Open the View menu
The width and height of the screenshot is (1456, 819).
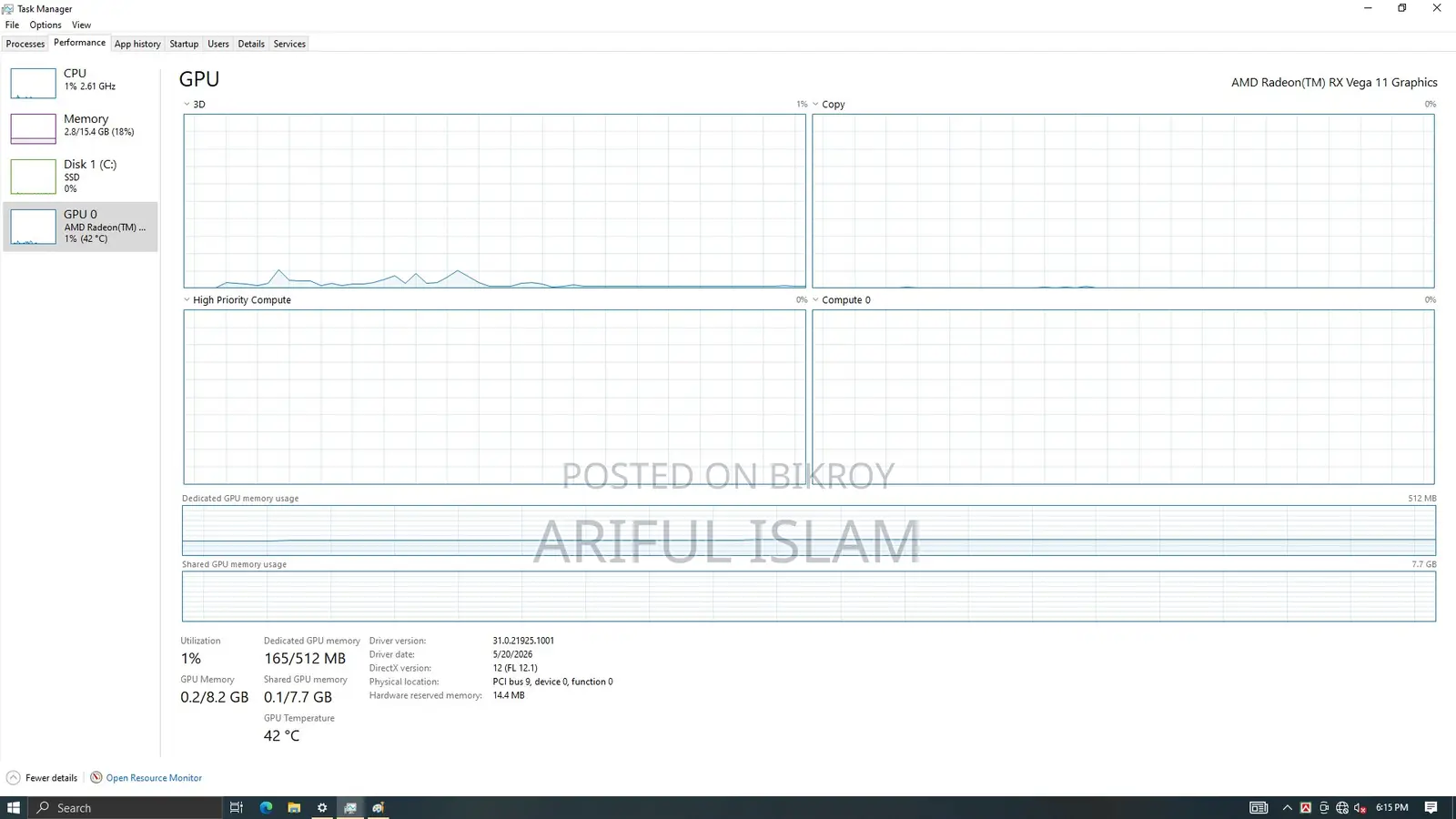[x=81, y=25]
